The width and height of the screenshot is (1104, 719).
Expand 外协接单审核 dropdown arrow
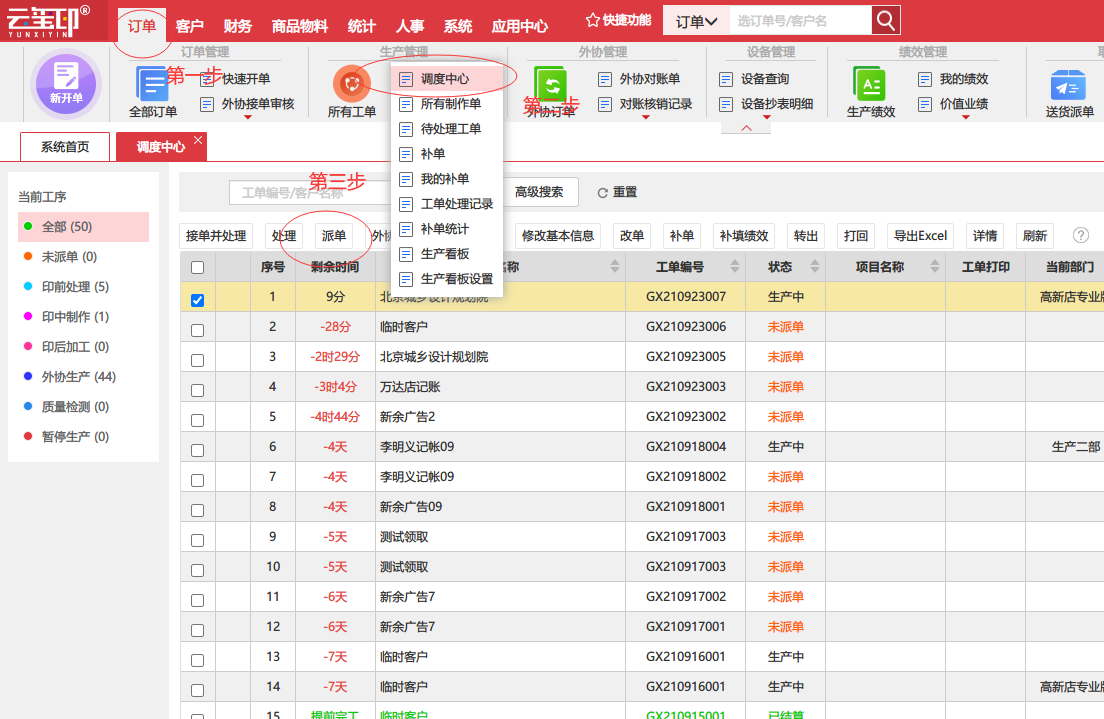point(247,117)
